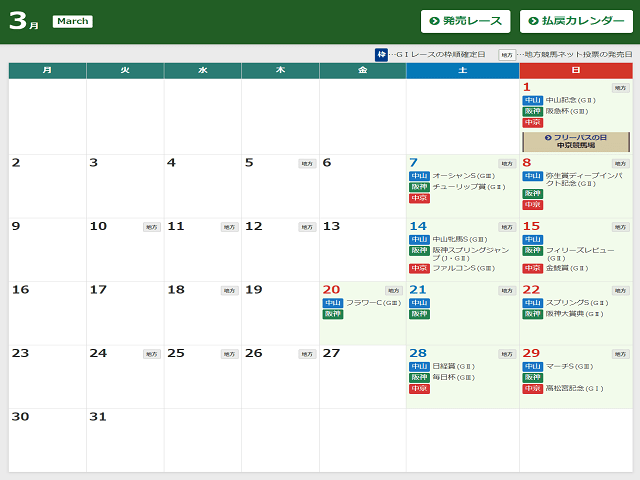Select the date 28 on Saturday
This screenshot has width=640, height=480.
418,353
